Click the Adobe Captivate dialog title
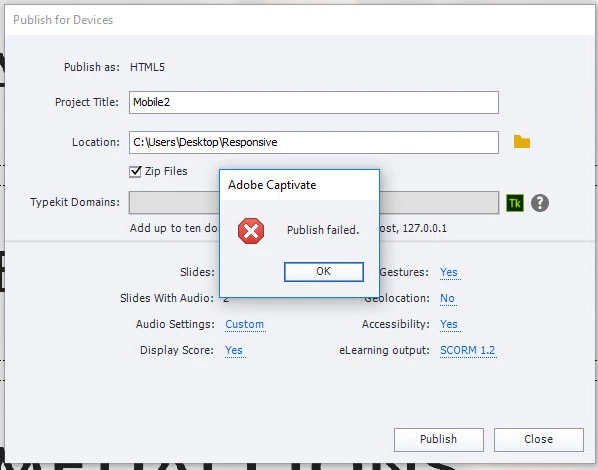 pyautogui.click(x=272, y=185)
